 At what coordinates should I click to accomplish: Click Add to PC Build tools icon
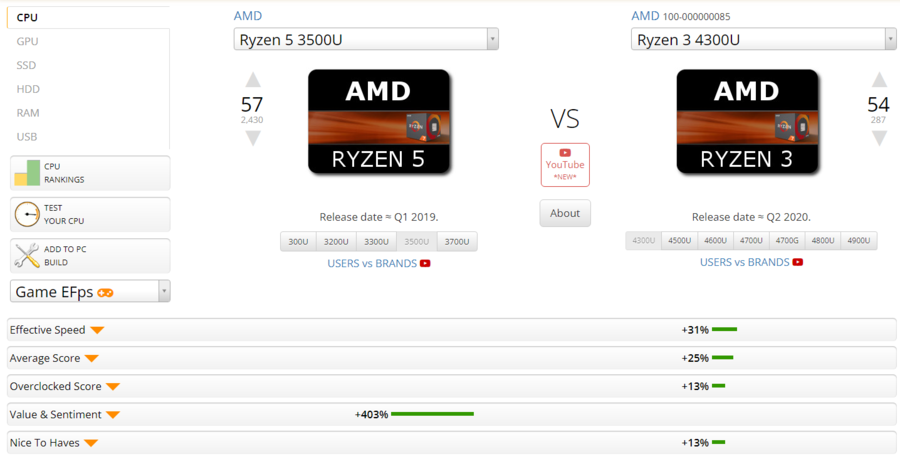(27, 255)
